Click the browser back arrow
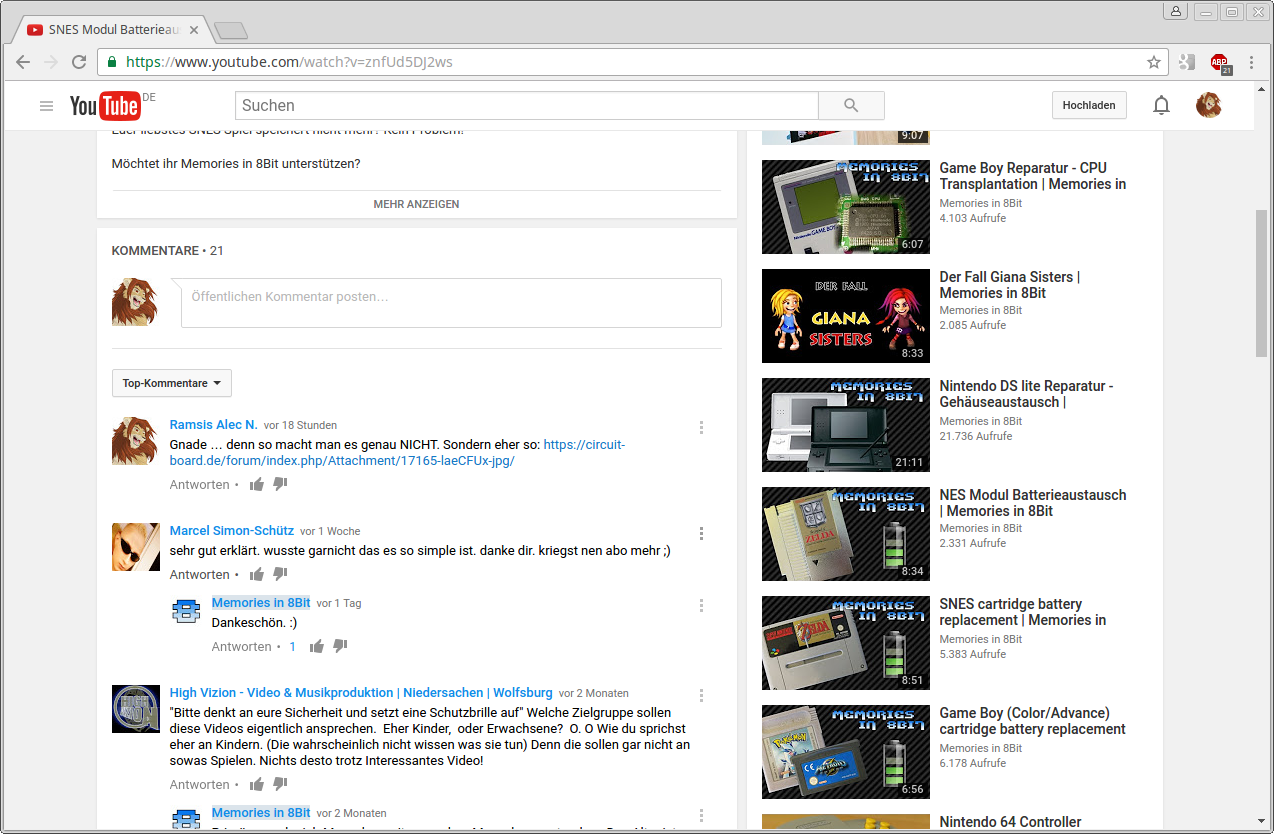1274x834 pixels. [23, 62]
